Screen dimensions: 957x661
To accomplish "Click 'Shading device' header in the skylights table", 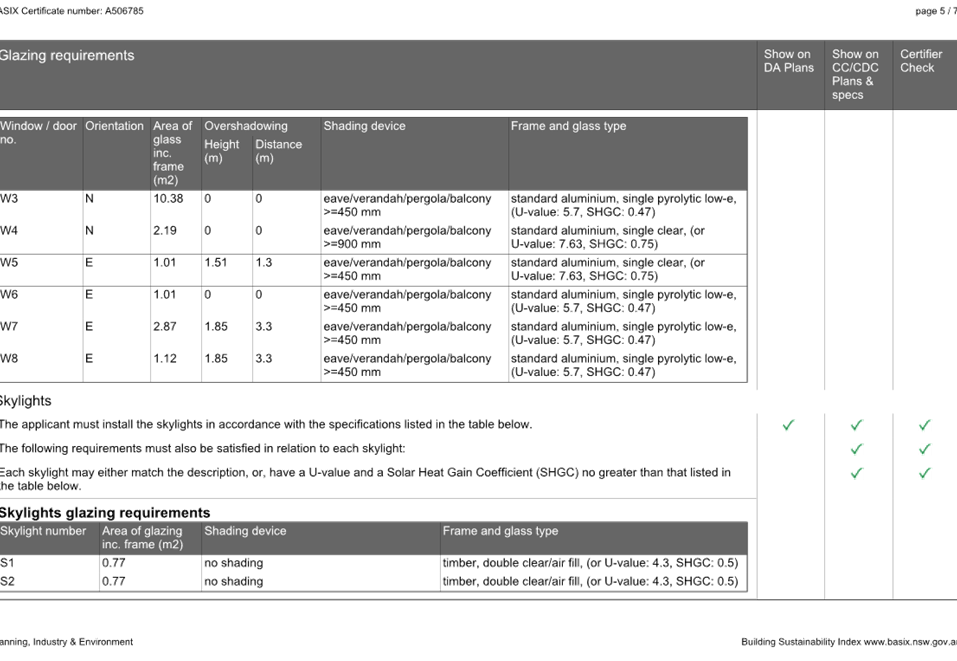I will 245,531.
